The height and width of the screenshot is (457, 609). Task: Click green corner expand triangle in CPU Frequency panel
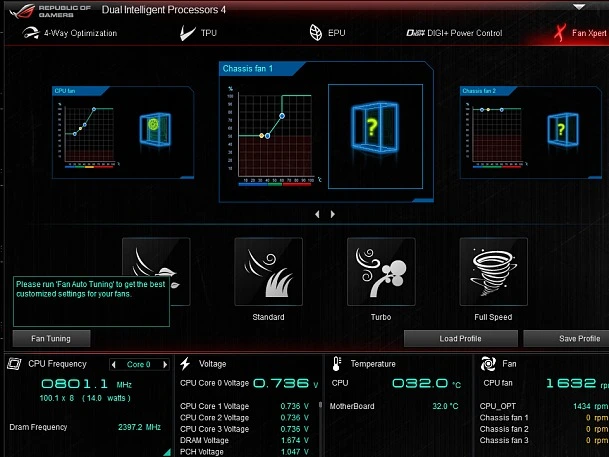167,452
